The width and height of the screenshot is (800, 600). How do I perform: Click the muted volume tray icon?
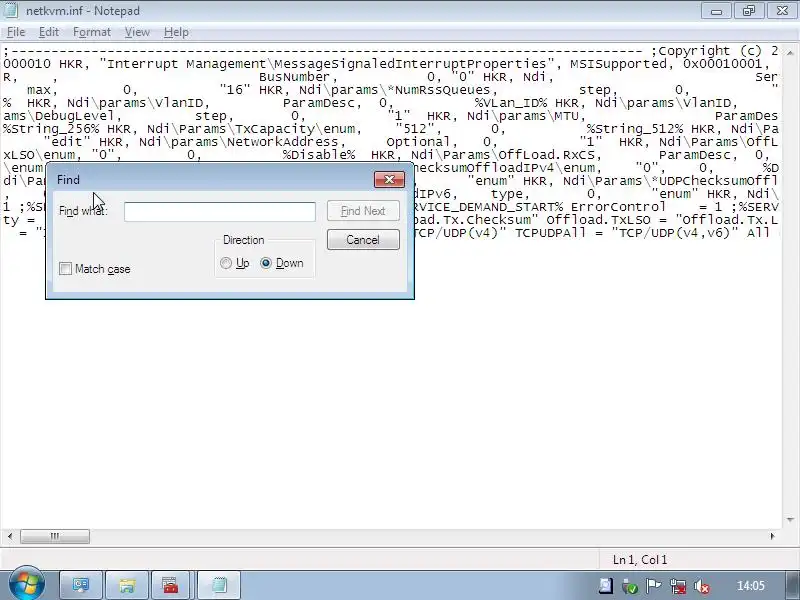point(702,586)
